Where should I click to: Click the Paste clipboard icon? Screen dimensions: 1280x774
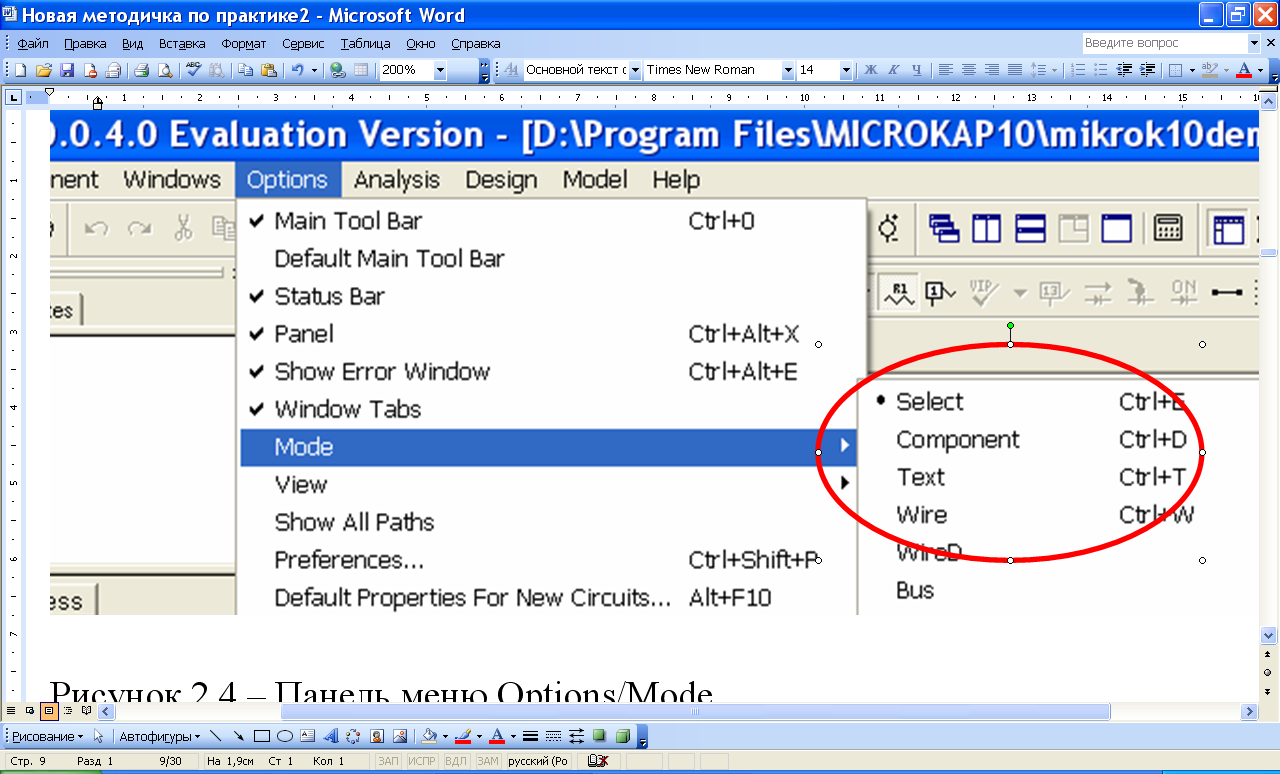pos(268,70)
